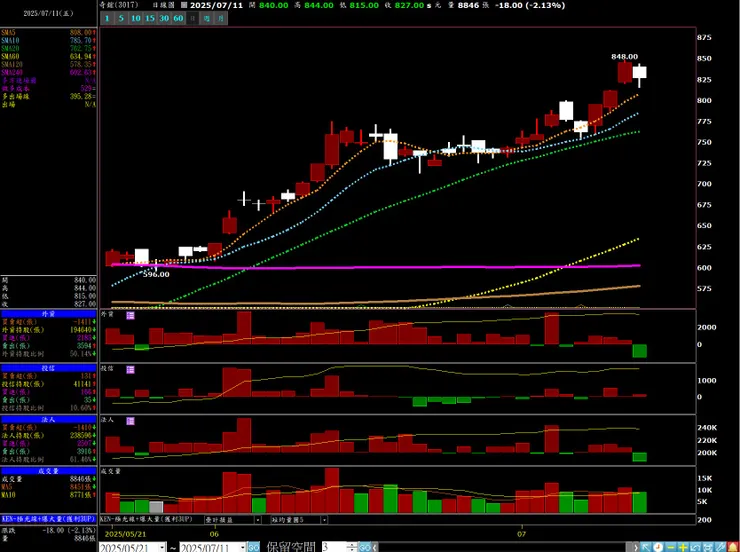Click the small square icon before date 2025/07/11

pos(184,5)
